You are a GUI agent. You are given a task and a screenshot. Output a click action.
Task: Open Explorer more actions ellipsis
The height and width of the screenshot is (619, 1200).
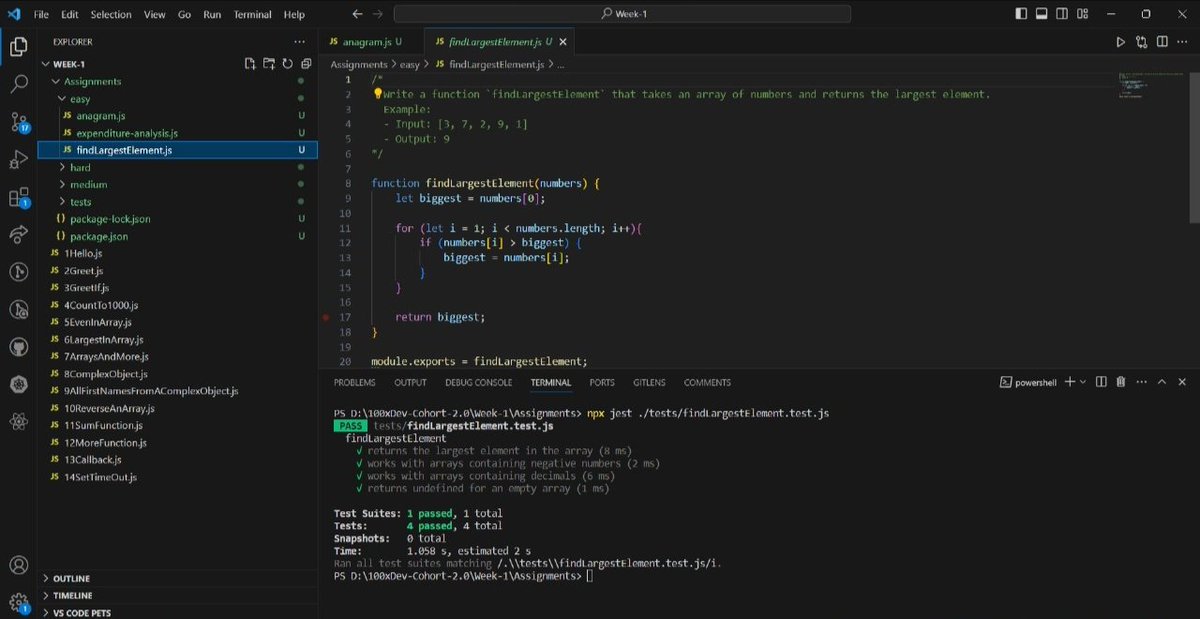(x=299, y=42)
